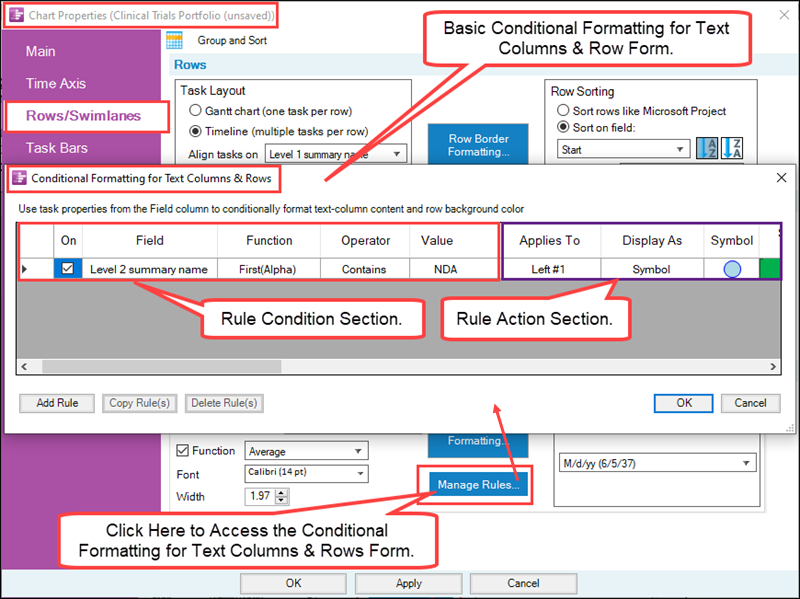This screenshot has width=800, height=599.
Task: Toggle the On checkbox for the rule
Action: click(65, 268)
